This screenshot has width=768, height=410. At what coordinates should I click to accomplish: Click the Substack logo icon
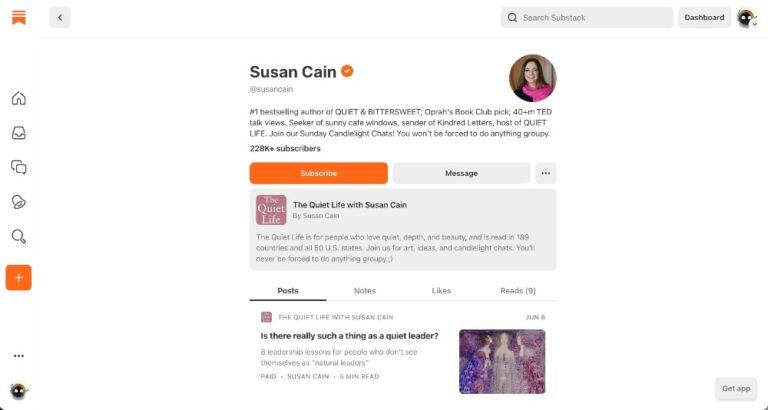tap(19, 17)
